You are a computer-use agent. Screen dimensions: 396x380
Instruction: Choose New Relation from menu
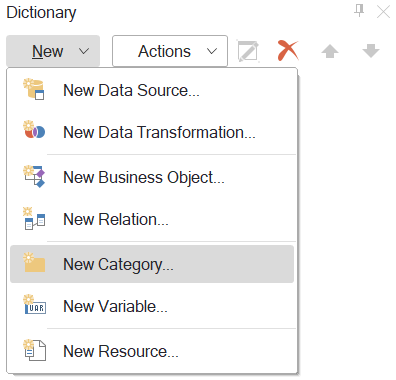[x=152, y=219]
